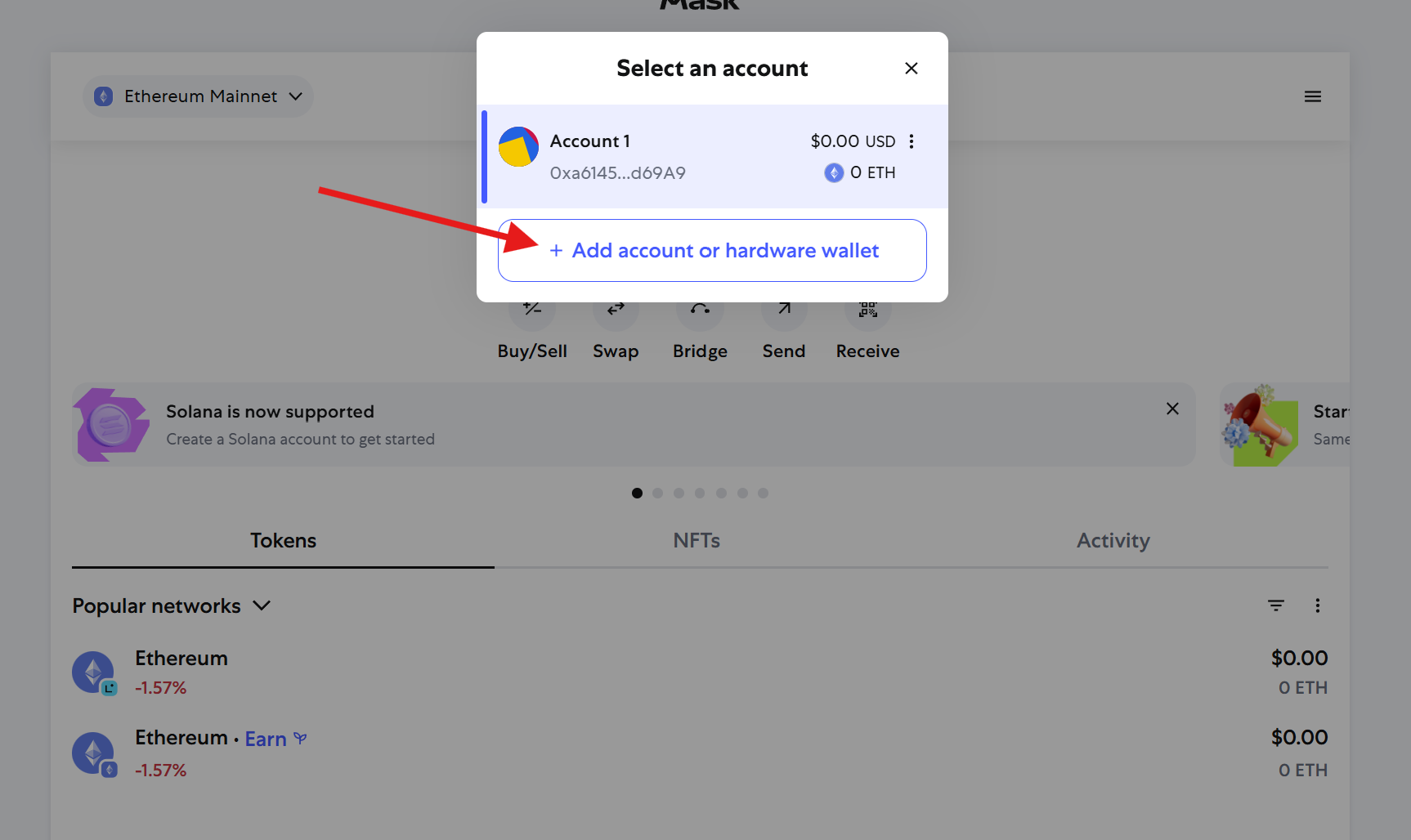Click the Send action

[784, 330]
